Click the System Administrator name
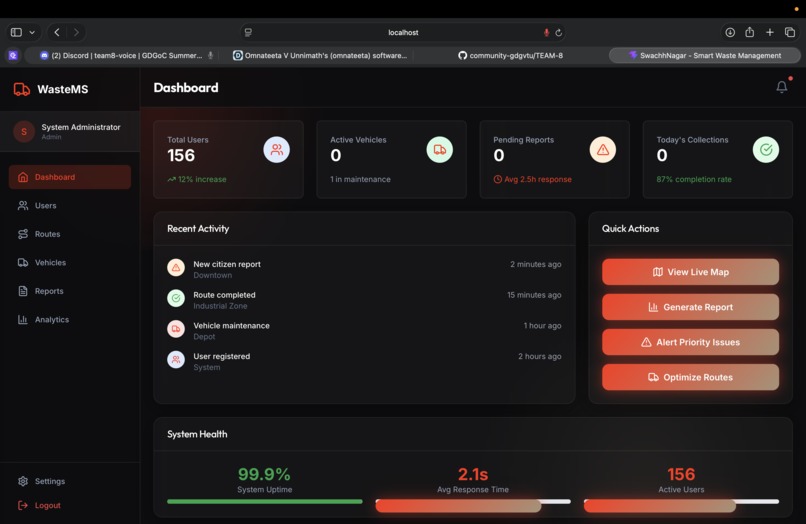 pos(81,127)
